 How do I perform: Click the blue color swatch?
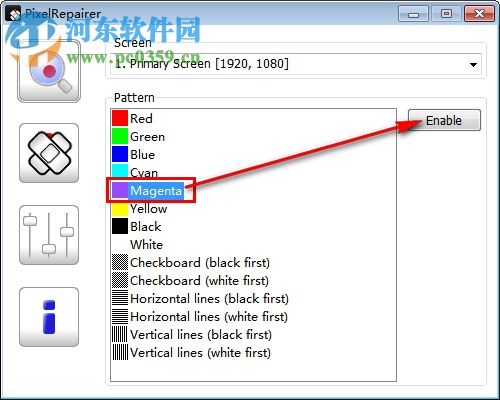(x=120, y=154)
